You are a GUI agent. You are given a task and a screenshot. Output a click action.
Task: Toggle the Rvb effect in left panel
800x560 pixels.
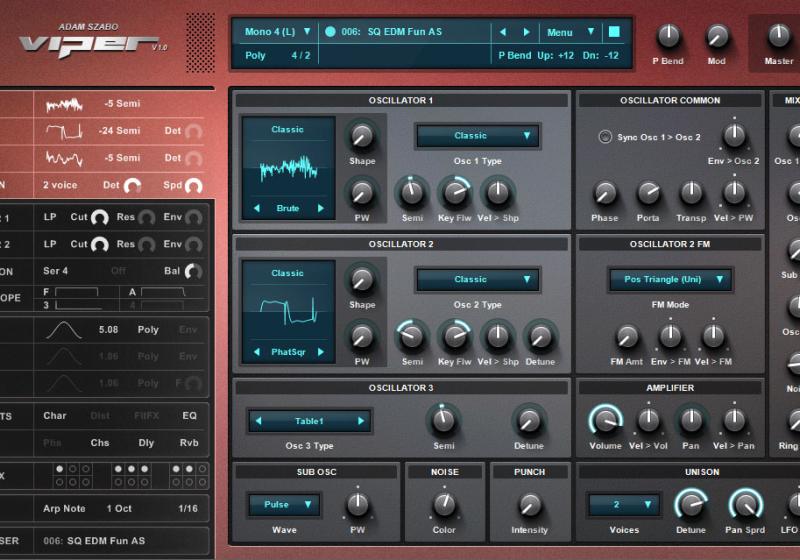click(189, 442)
